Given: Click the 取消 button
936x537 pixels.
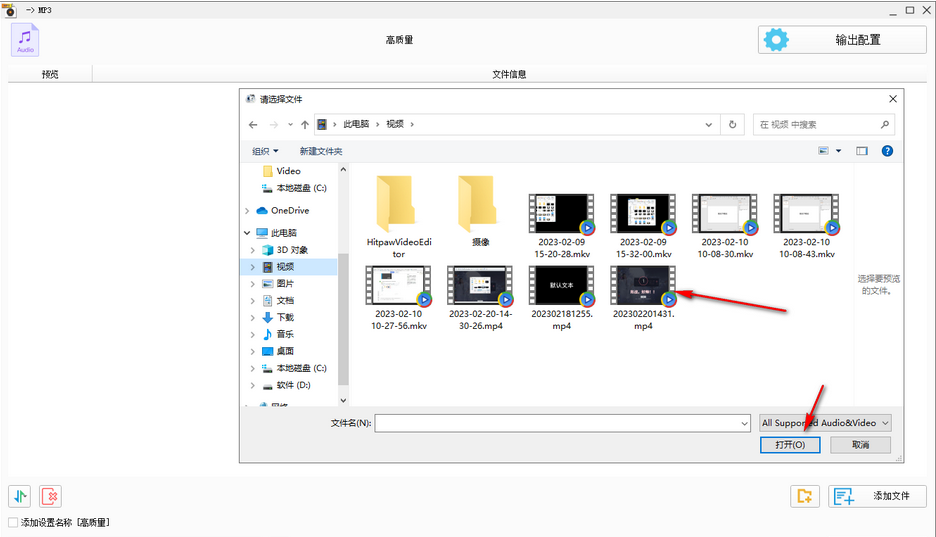Looking at the screenshot, I should pos(860,445).
